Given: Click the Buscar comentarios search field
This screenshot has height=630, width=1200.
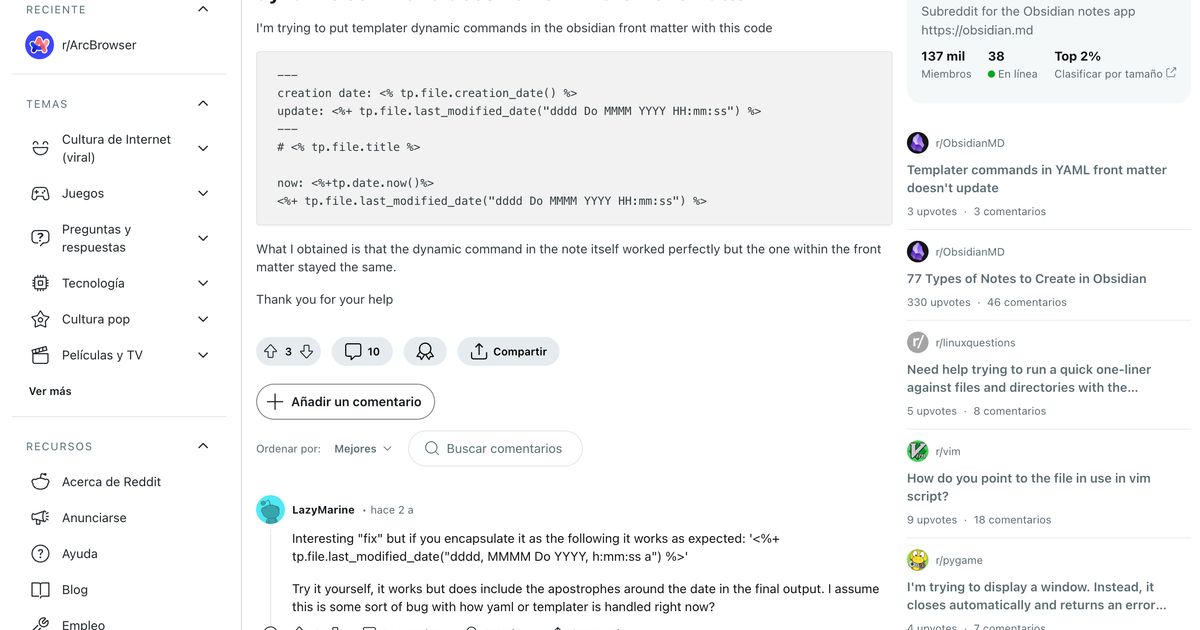Looking at the screenshot, I should 495,448.
